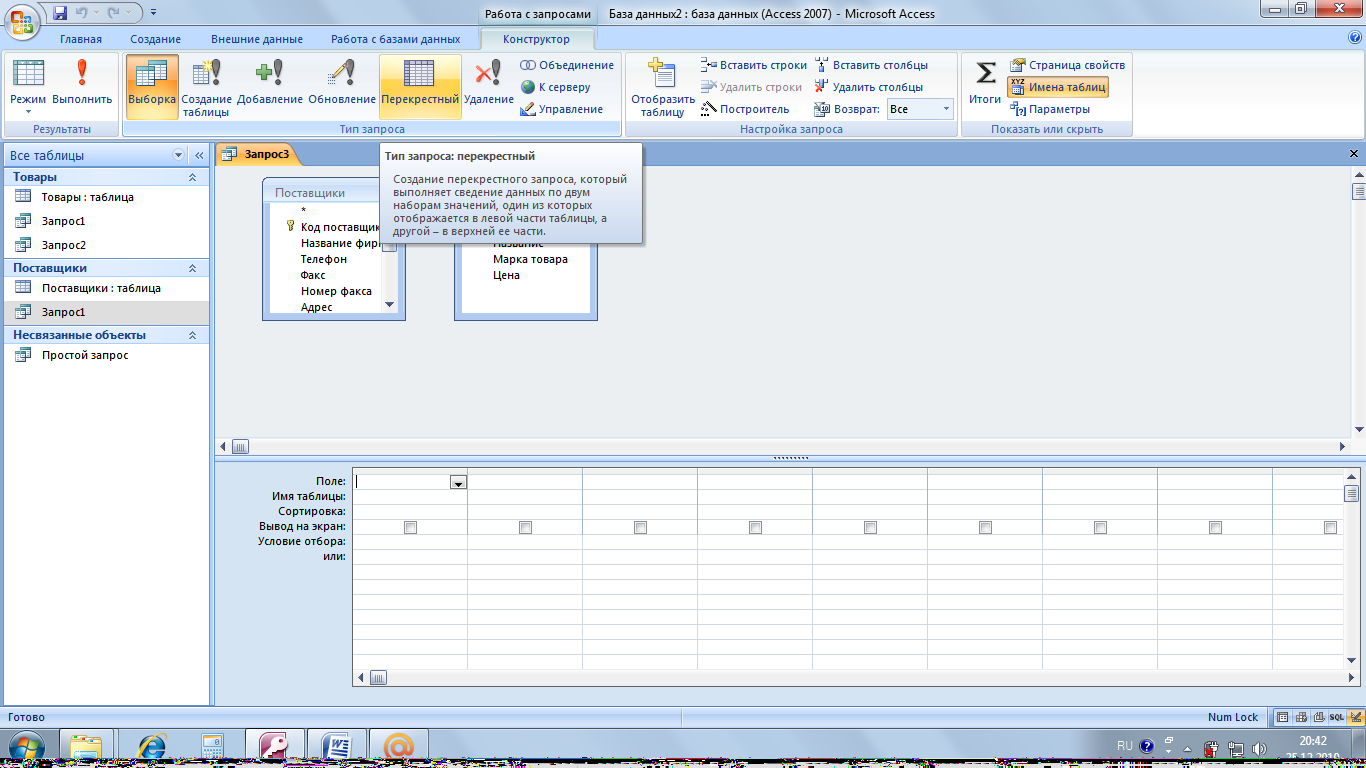1366x768 pixels.
Task: Collapse the Товары group
Action: coord(192,177)
